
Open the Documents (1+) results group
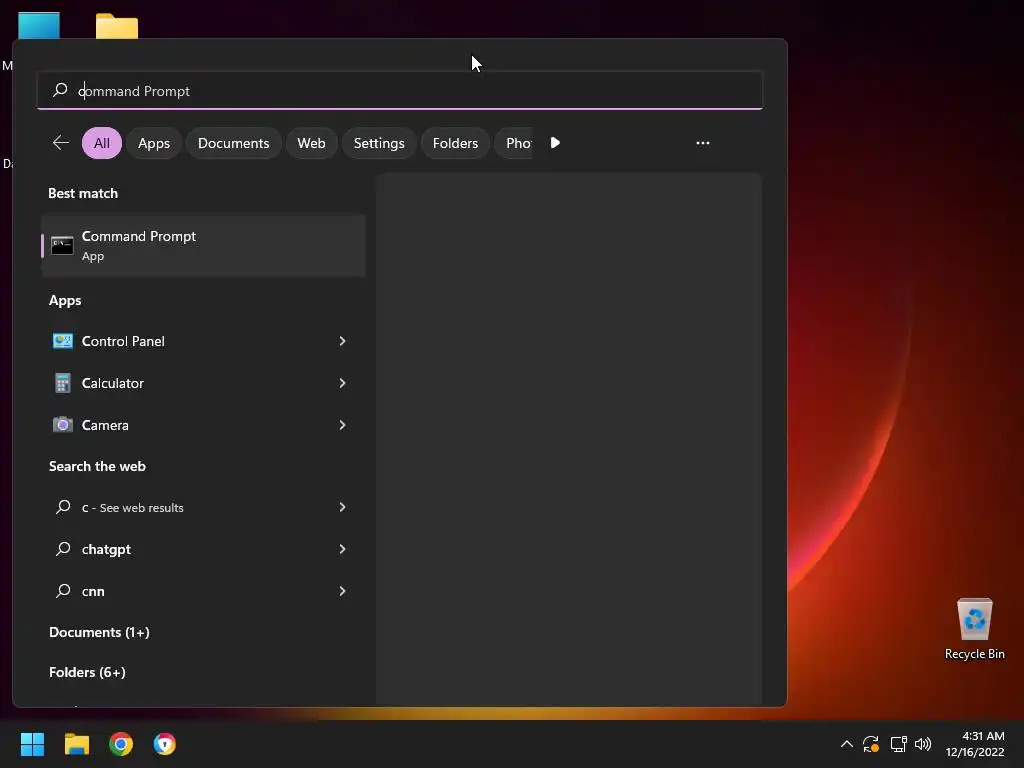tap(99, 632)
